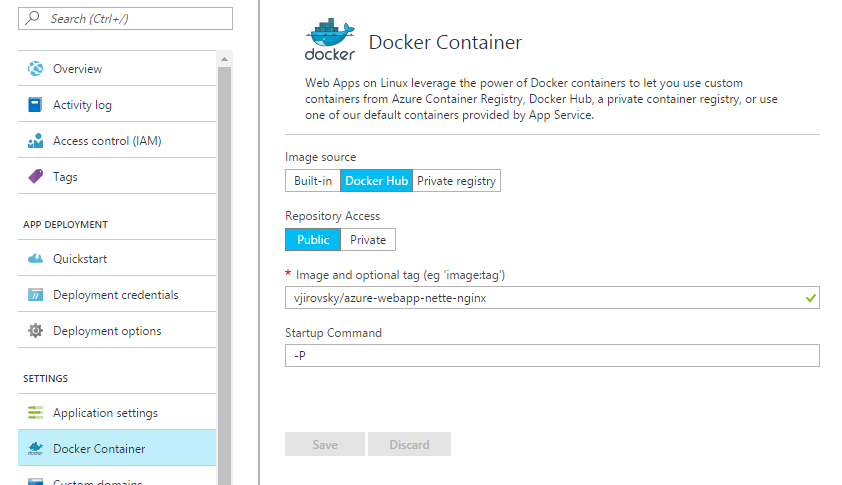Click the Access control people icon
Screen dimensions: 842x485
tap(35, 141)
